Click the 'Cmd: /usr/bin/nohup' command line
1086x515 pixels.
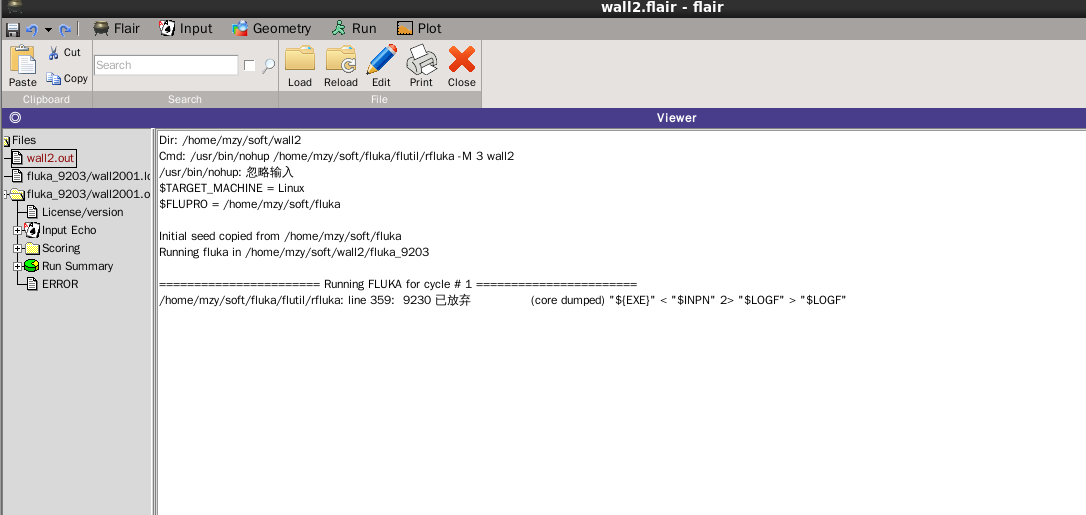pyautogui.click(x=337, y=156)
